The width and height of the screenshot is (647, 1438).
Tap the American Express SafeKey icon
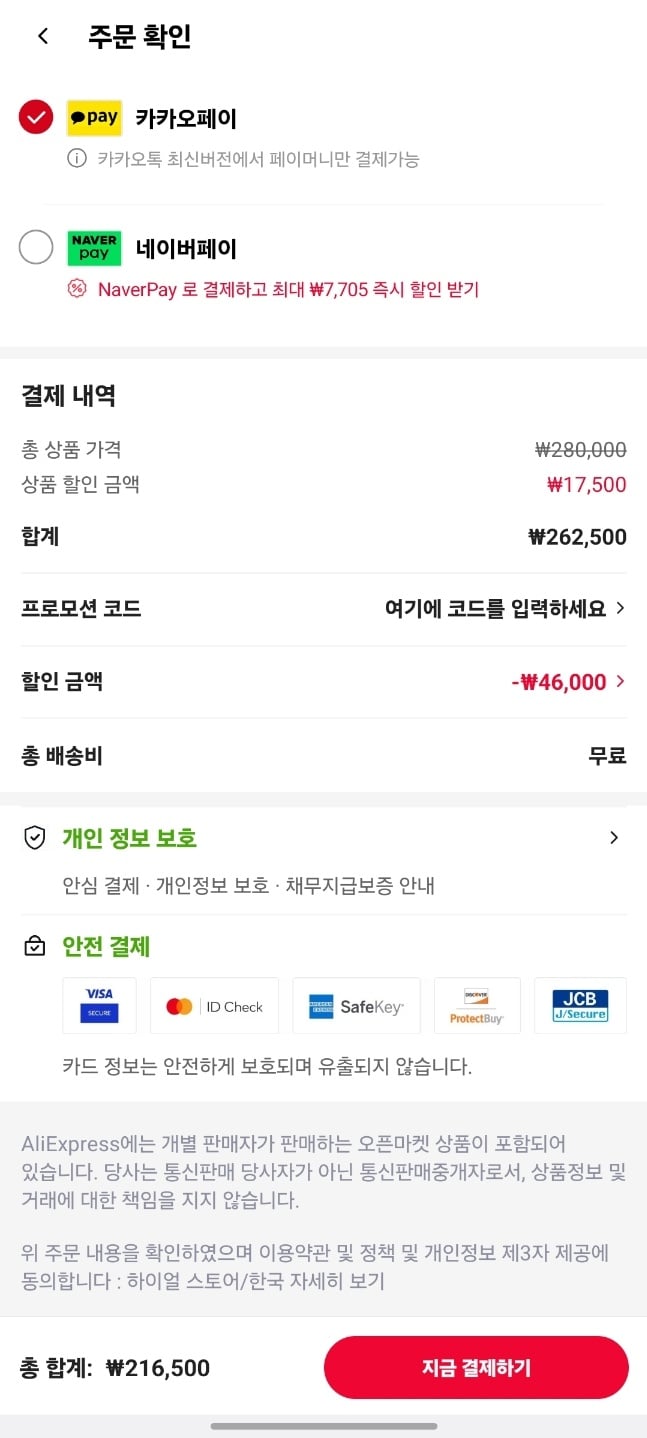[356, 1006]
